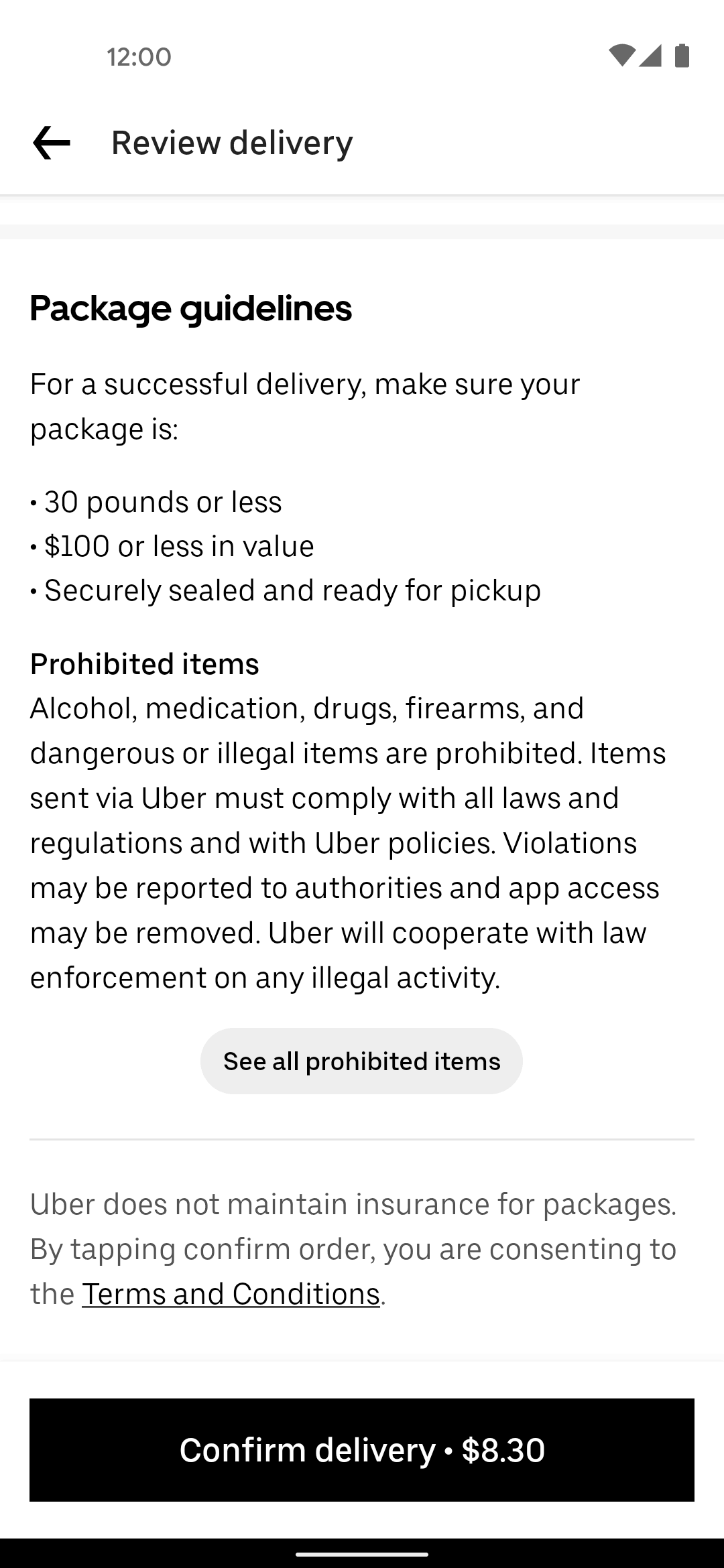
Task: Tap the Review delivery title
Action: click(x=232, y=143)
